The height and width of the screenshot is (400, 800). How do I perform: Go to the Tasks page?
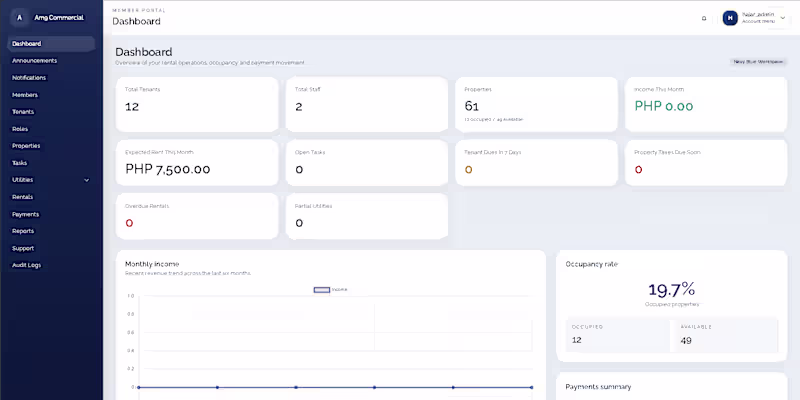coord(19,163)
